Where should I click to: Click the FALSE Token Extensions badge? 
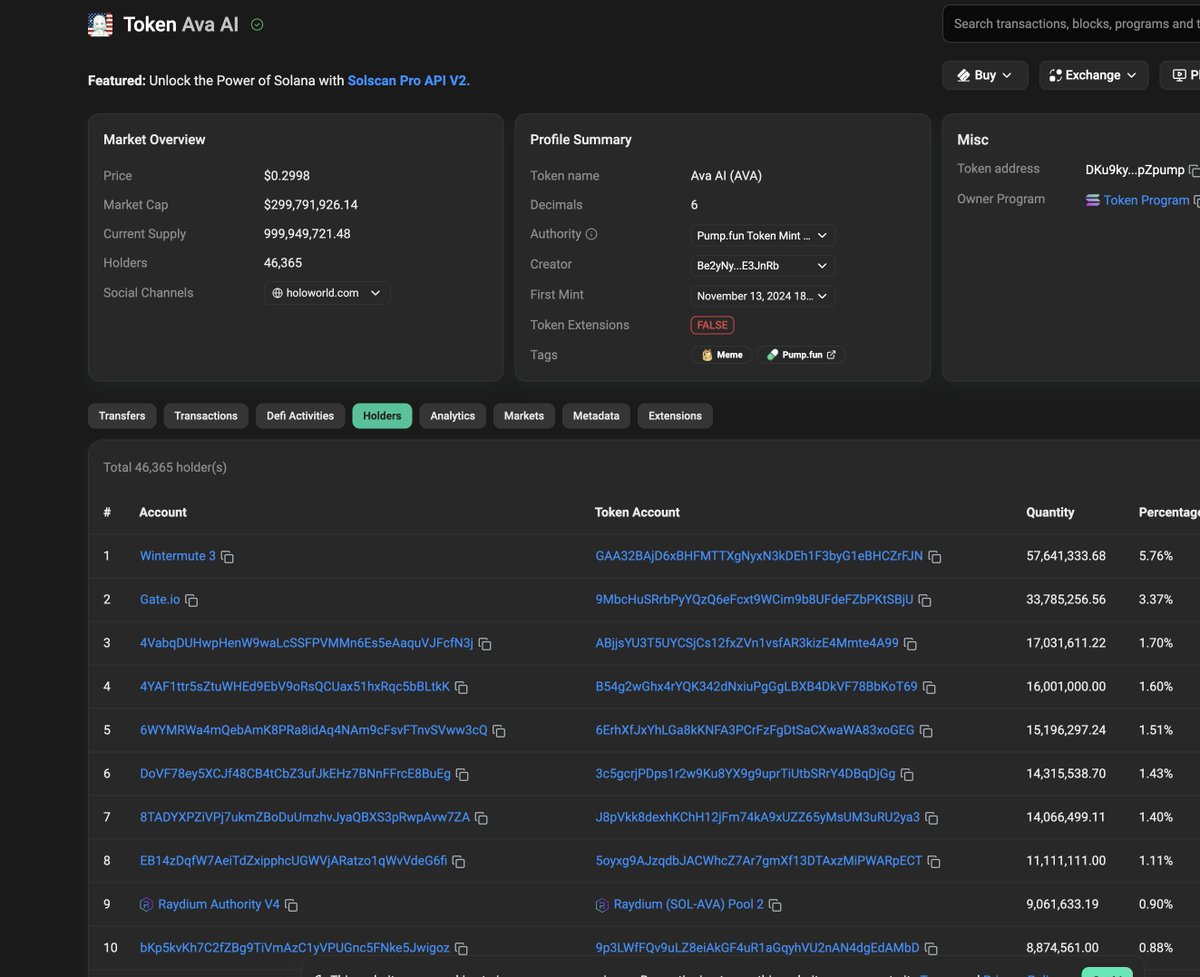[x=712, y=324]
